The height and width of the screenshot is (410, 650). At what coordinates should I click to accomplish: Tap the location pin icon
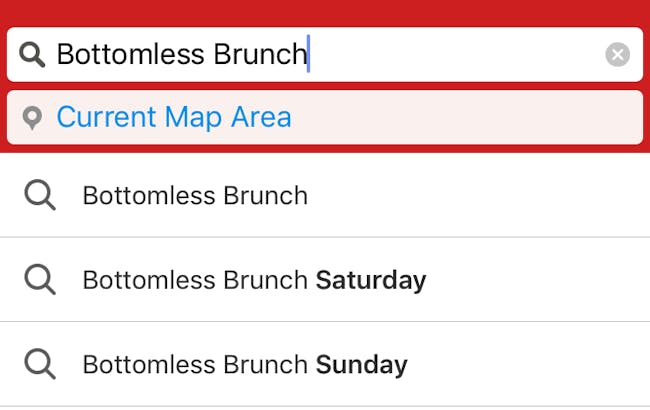coord(32,118)
